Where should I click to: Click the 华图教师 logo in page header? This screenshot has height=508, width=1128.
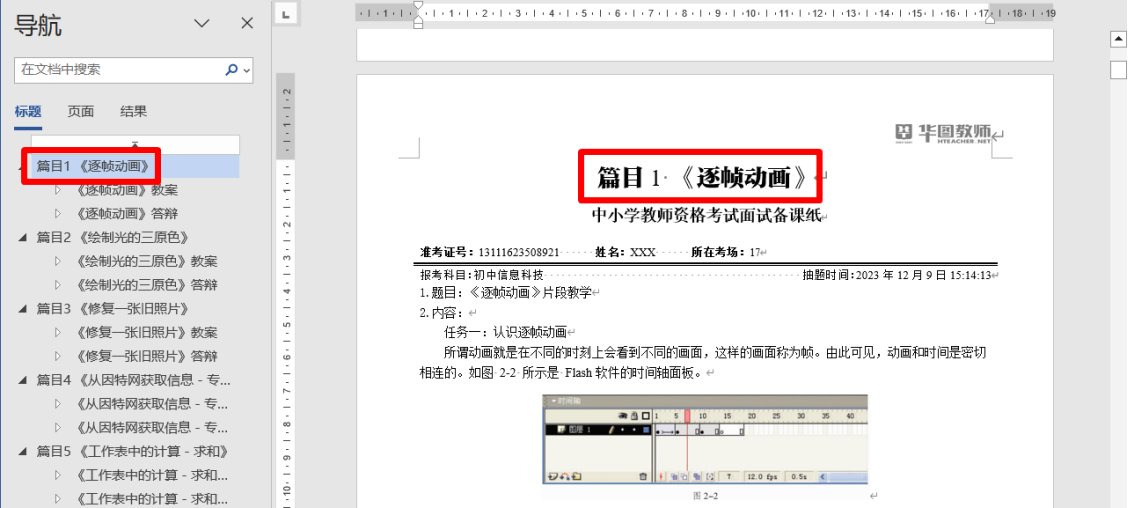click(x=943, y=134)
